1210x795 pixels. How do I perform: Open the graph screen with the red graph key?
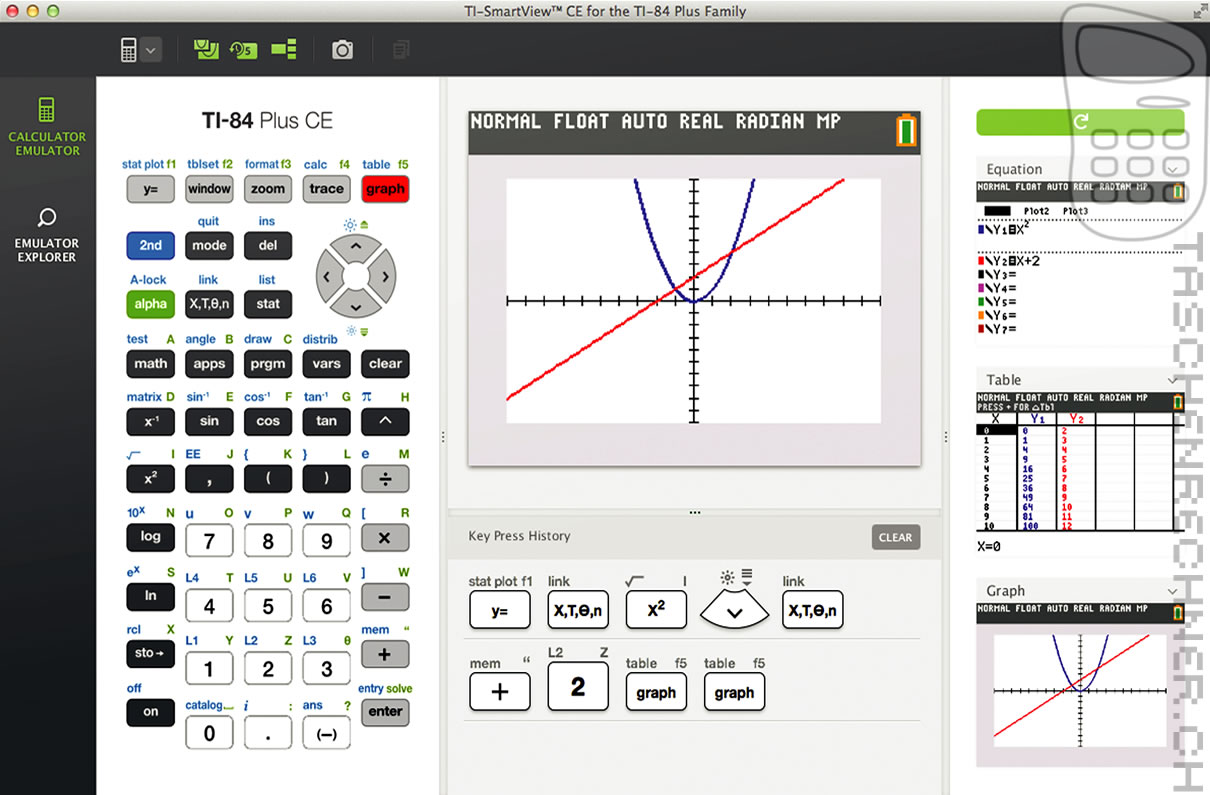tap(385, 189)
